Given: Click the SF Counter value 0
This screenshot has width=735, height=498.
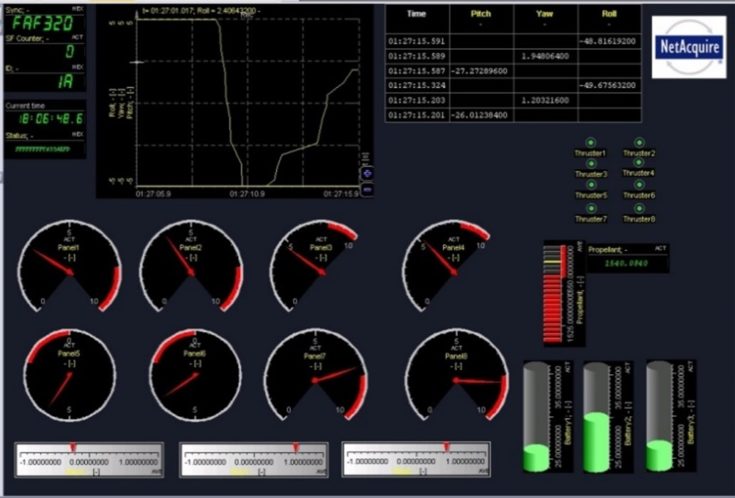Looking at the screenshot, I should pyautogui.click(x=70, y=51).
